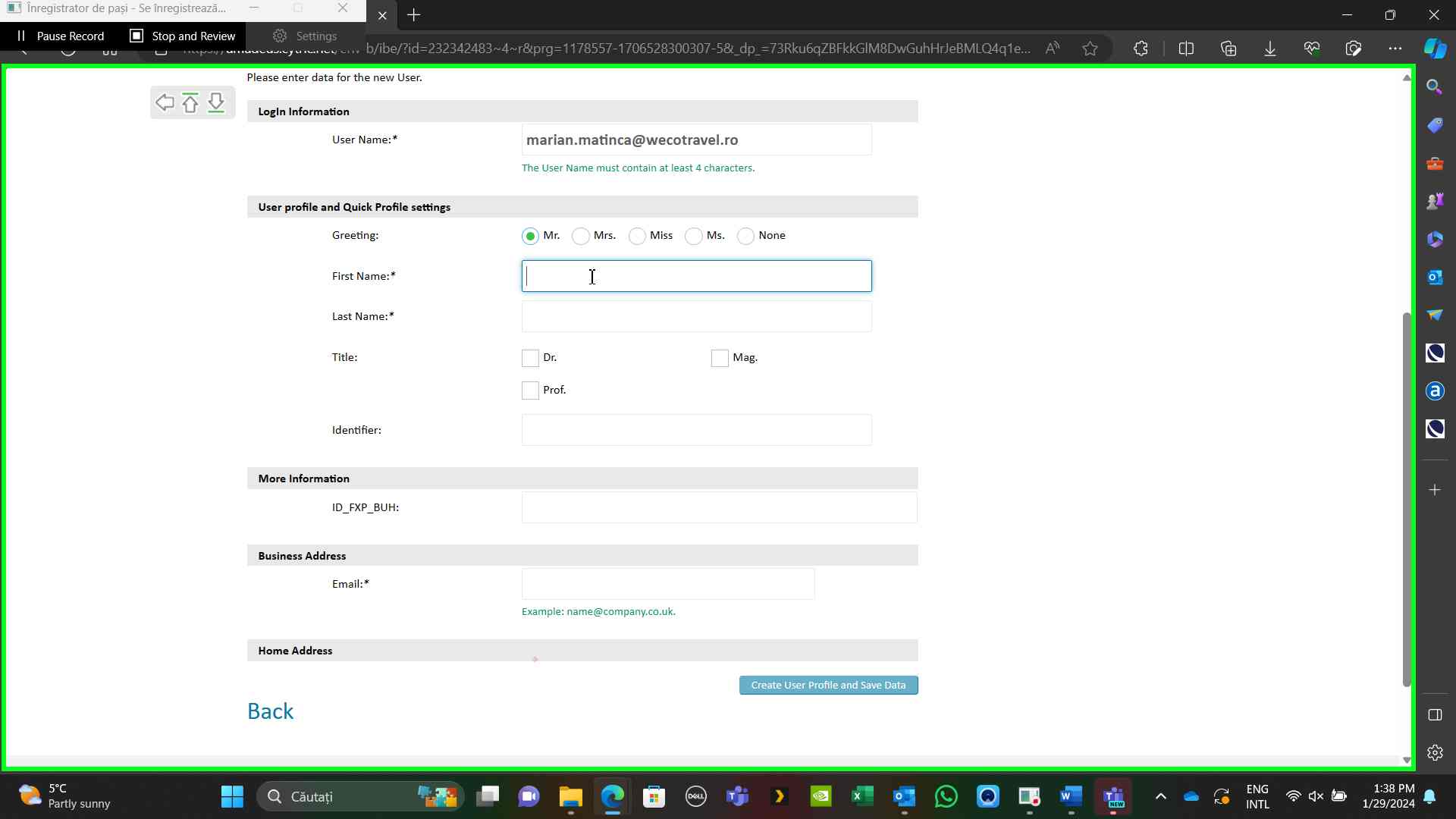1456x819 pixels.
Task: Click the back arrow navigation icon
Action: [165, 102]
